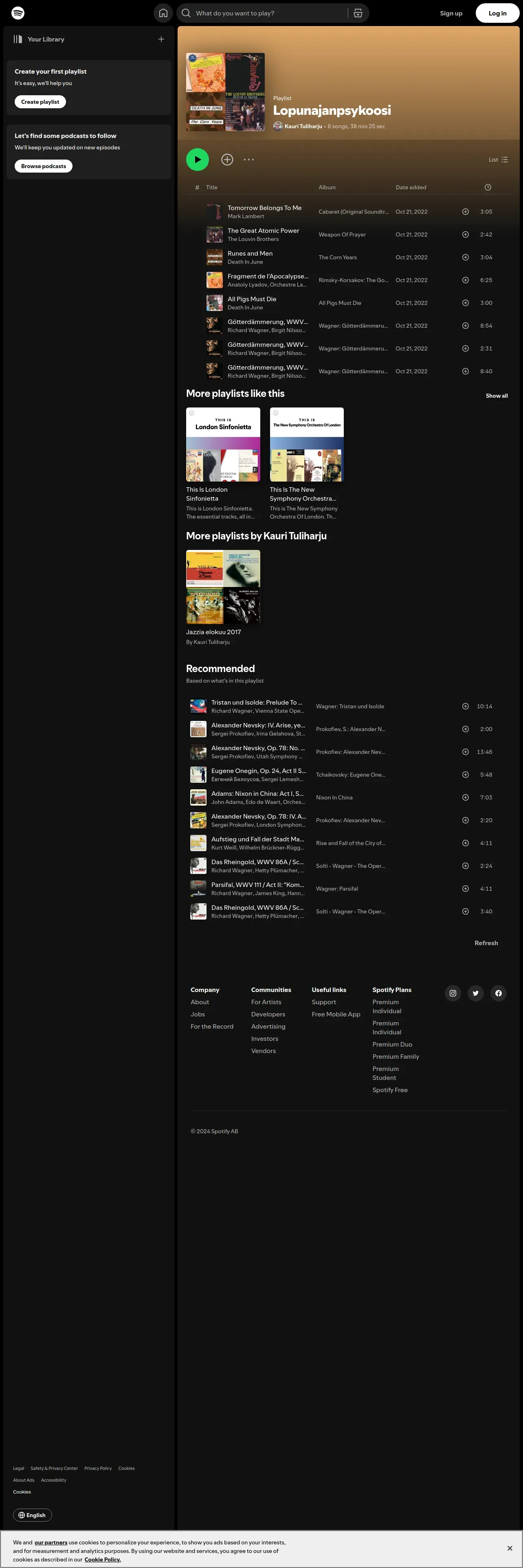This screenshot has height=1568, width=523.
Task: Open Cookie Policy link in banner
Action: tap(102, 1559)
